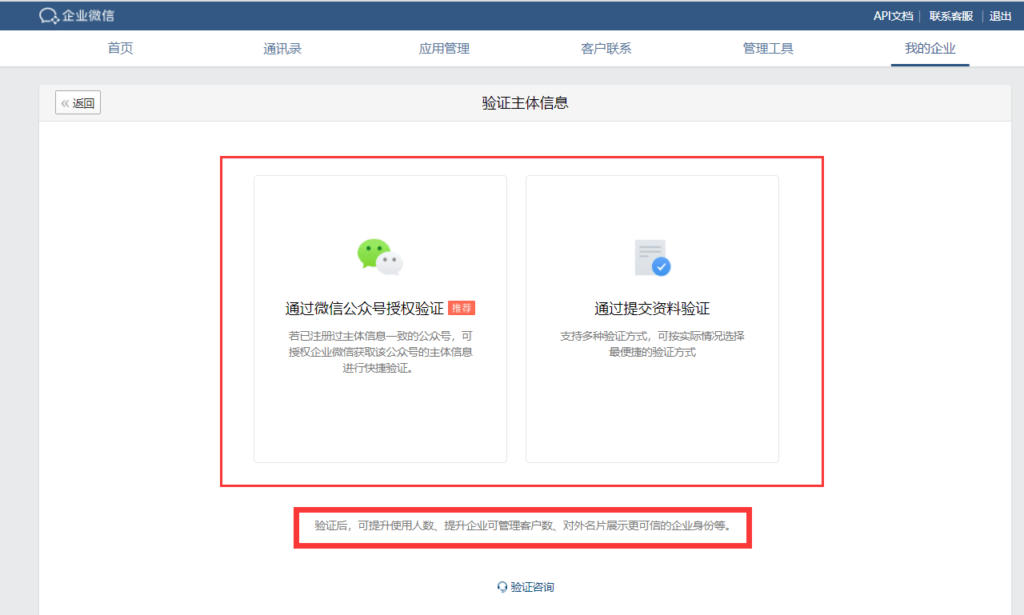Viewport: 1024px width, 615px height.
Task: Click the 支持多种验证方式 description text
Action: click(652, 344)
